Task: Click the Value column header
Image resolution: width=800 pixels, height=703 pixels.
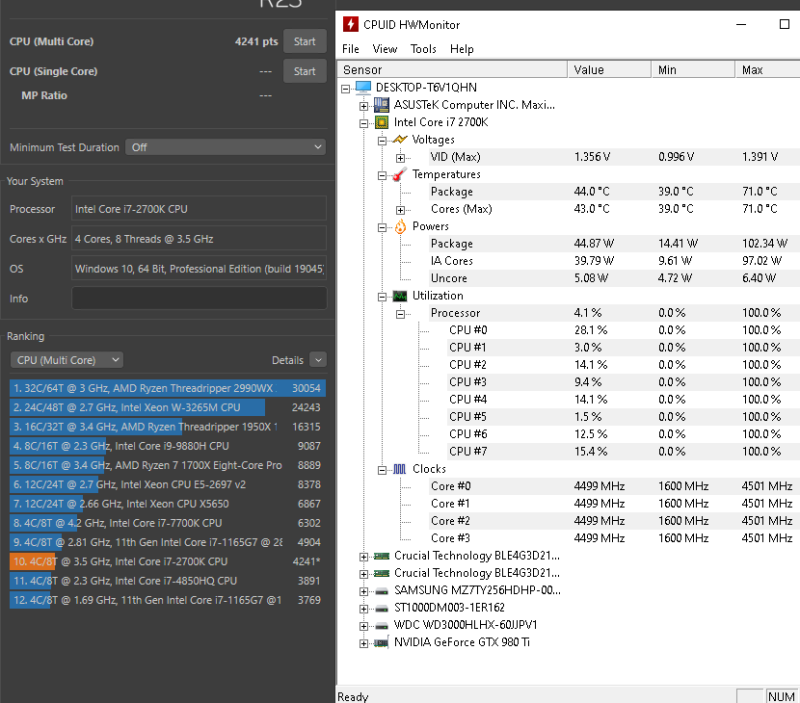Action: 609,69
